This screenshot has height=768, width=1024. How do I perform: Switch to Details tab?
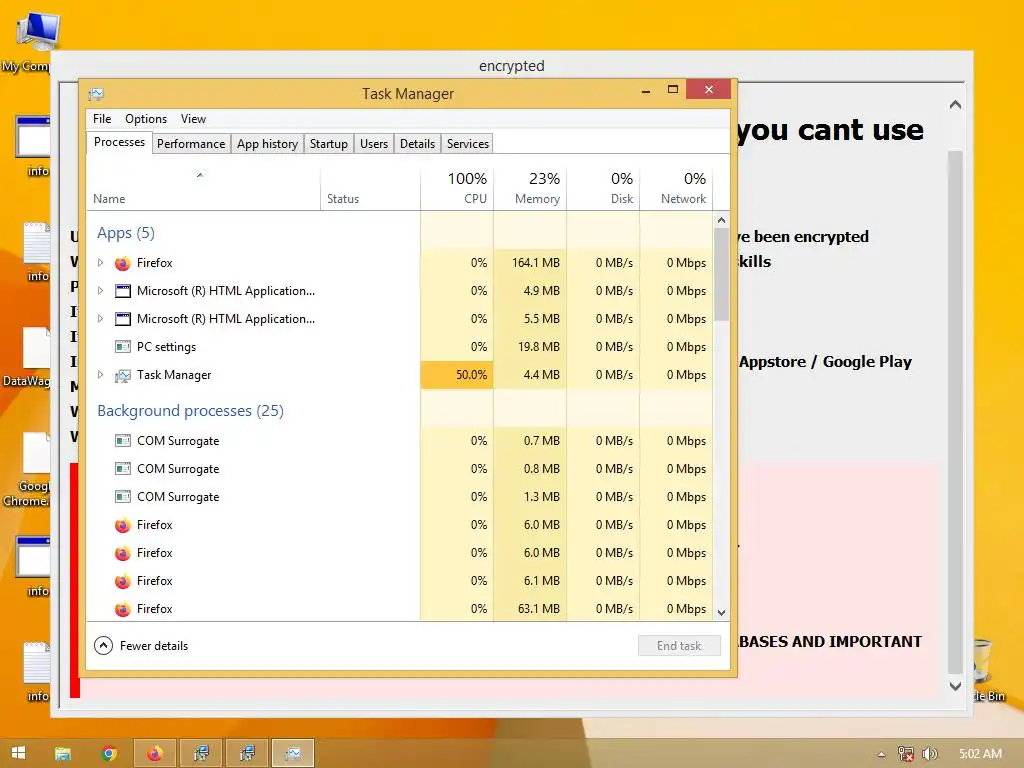417,144
